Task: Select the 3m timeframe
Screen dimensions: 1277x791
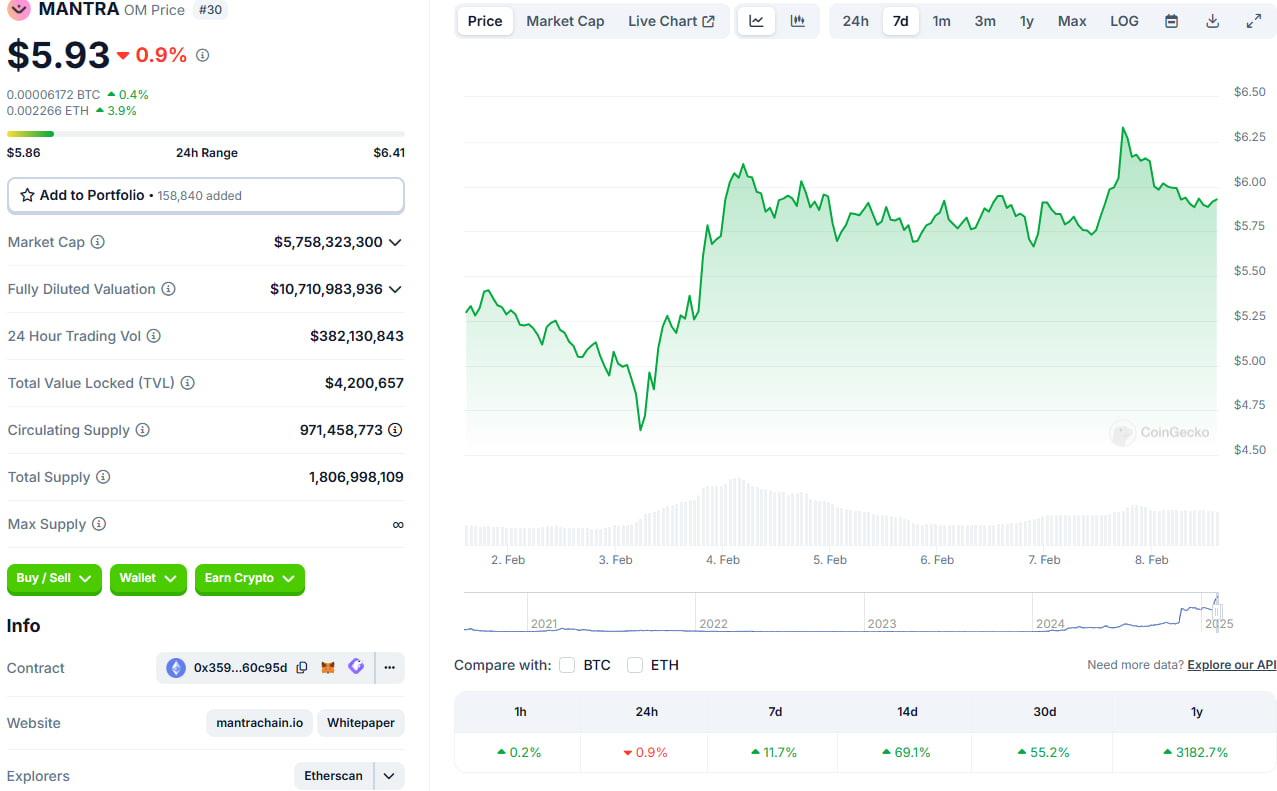Action: [x=985, y=21]
